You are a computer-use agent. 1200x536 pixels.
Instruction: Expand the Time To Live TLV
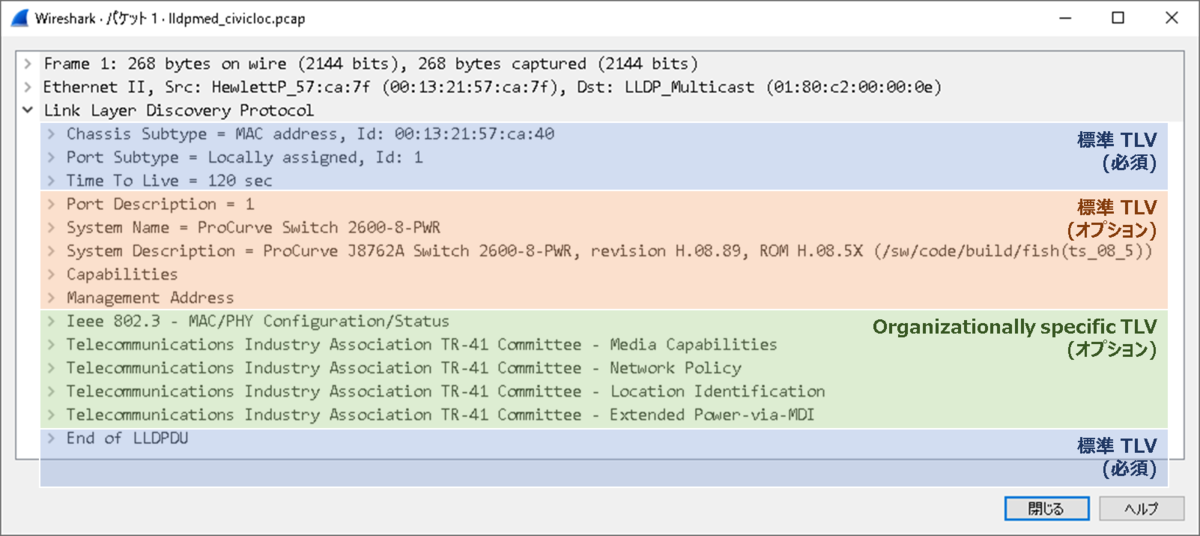(x=51, y=181)
